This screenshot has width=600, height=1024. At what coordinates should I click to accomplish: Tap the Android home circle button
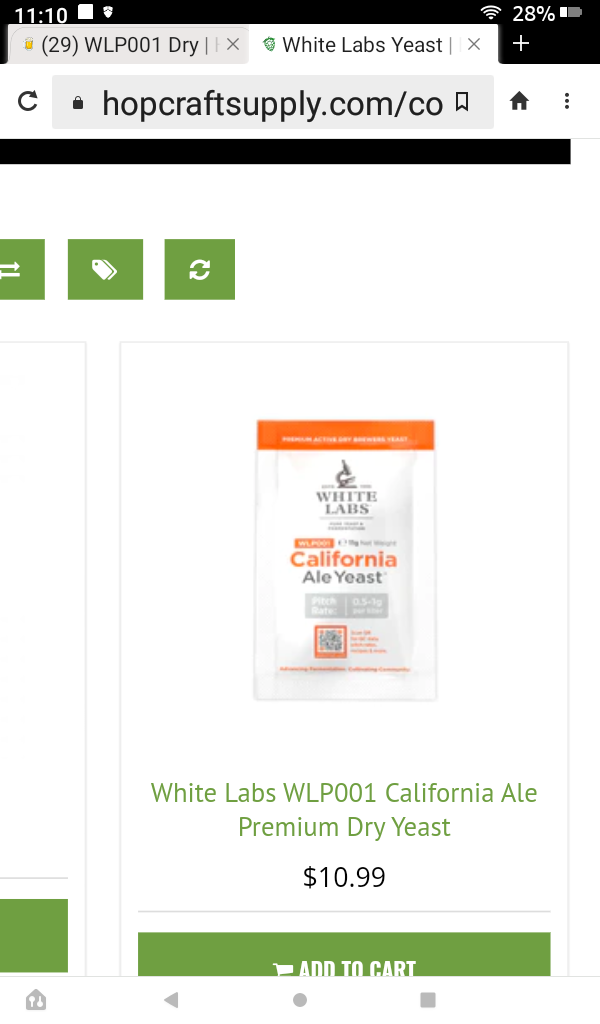coord(300,1000)
